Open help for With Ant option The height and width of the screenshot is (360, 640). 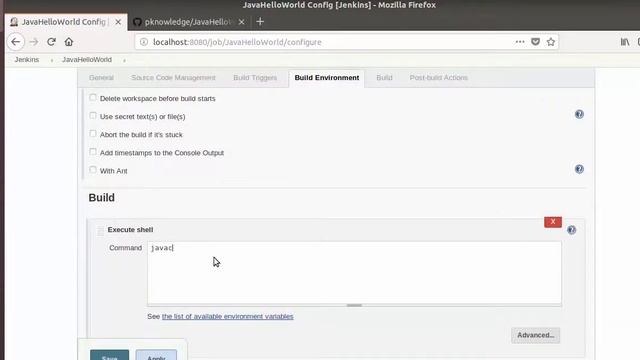579,169
